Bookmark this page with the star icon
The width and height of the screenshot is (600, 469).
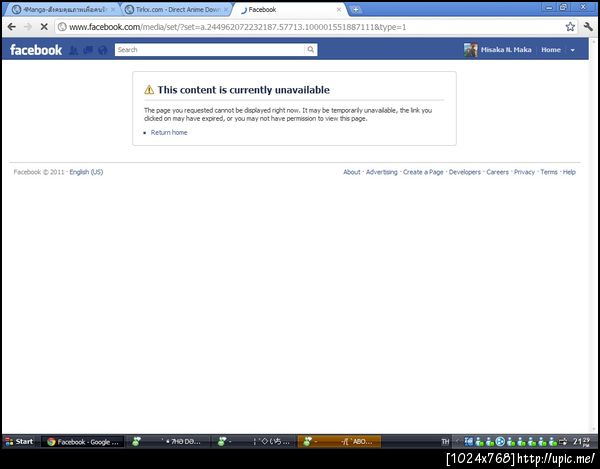[570, 27]
